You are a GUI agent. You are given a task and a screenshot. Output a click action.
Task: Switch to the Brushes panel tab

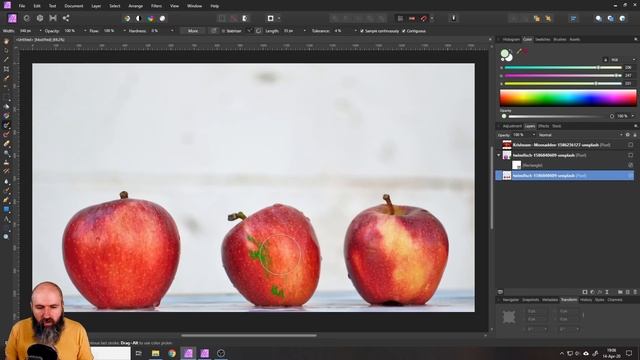[x=560, y=40]
